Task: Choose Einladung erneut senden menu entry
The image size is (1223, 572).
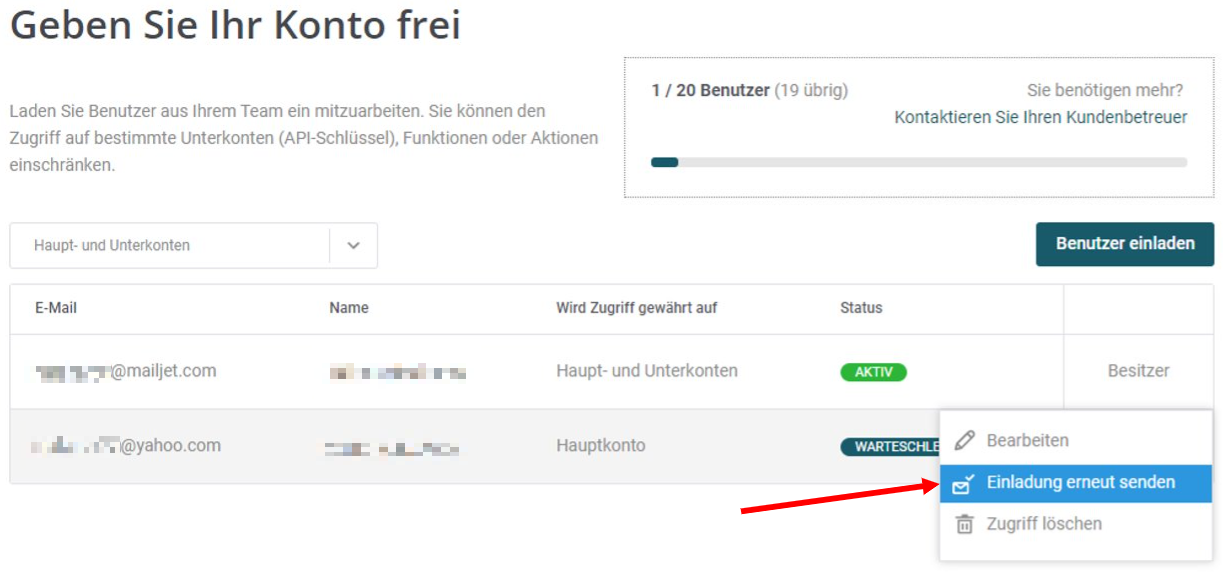Action: pos(1076,482)
